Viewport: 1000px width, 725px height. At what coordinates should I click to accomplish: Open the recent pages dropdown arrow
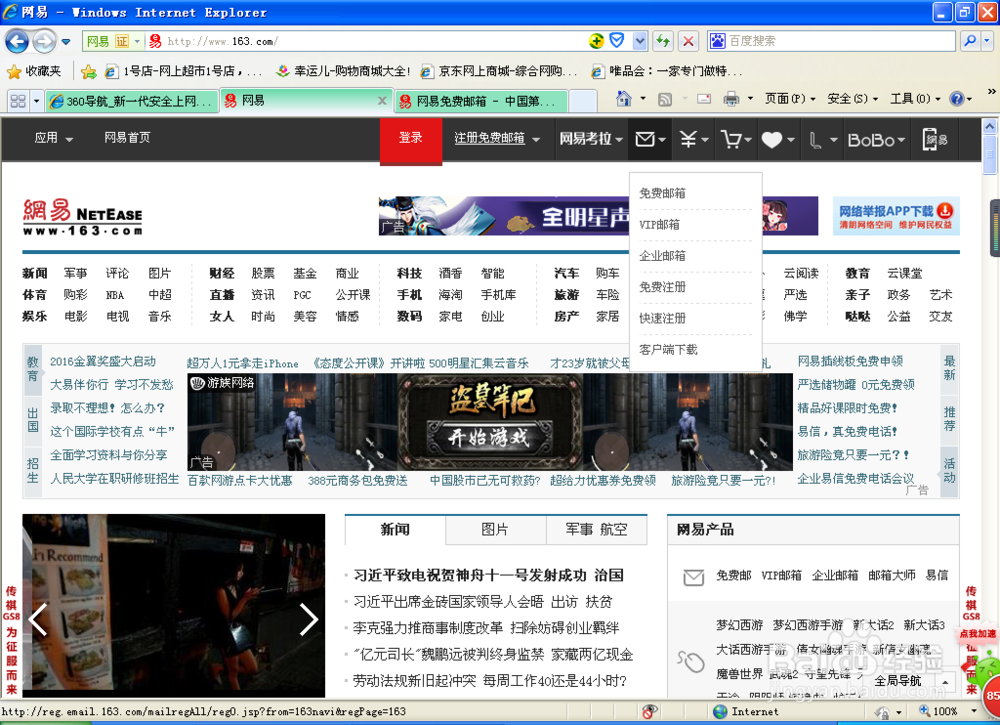click(x=66, y=42)
